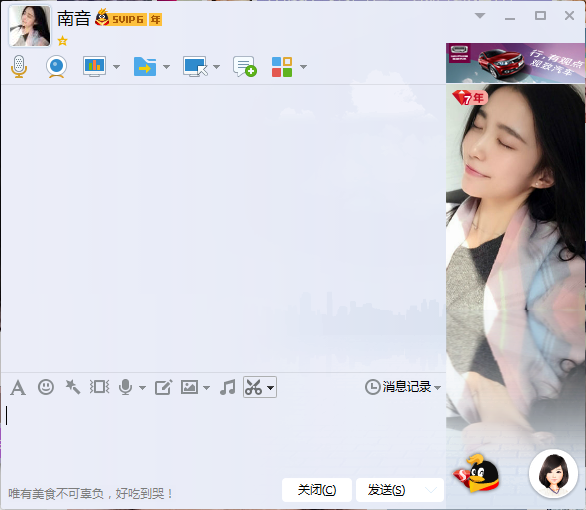Open the presentation screen with chart icon
This screenshot has height=510, width=586.
coord(94,67)
